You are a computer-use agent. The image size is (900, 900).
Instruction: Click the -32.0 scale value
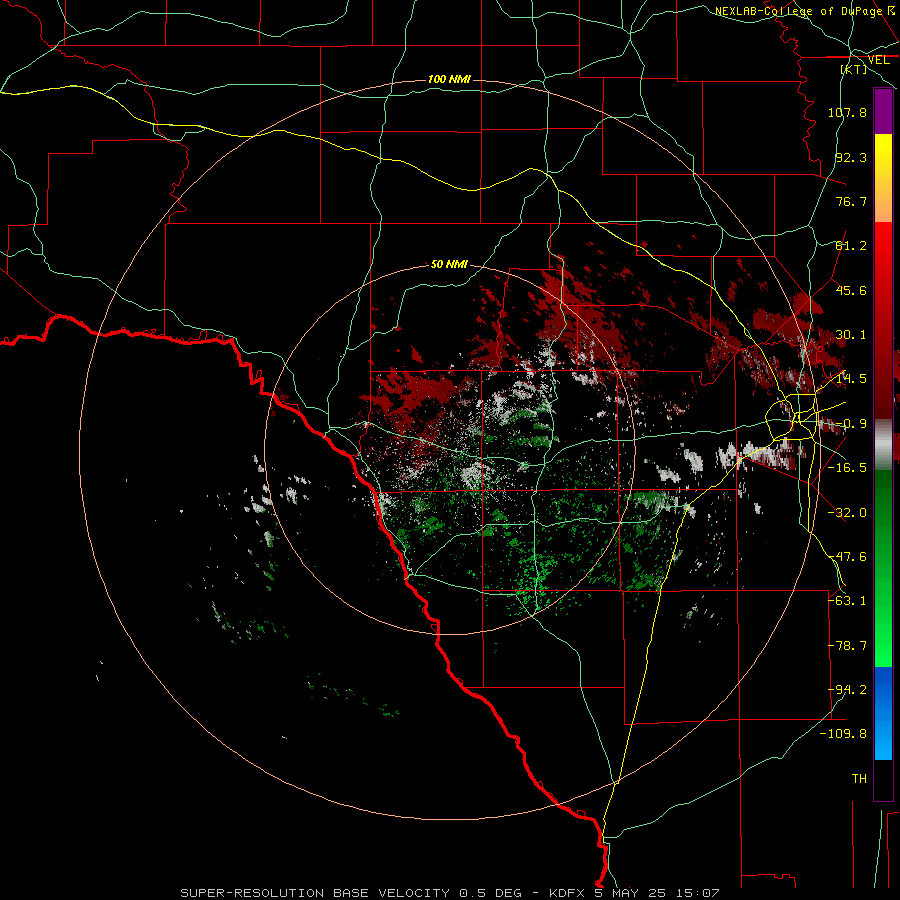coord(847,513)
